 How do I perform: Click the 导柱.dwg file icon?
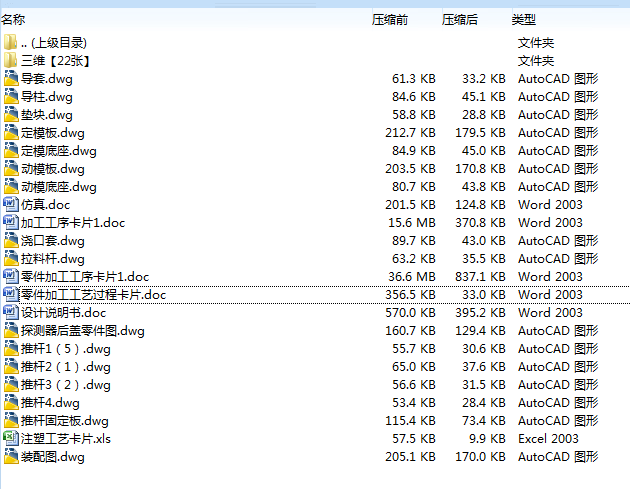pyautogui.click(x=11, y=96)
